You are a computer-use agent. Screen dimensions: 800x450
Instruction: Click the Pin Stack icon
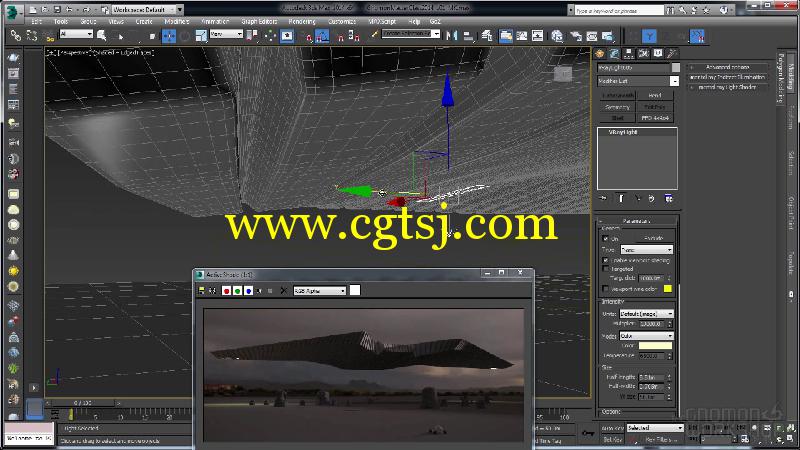(604, 198)
